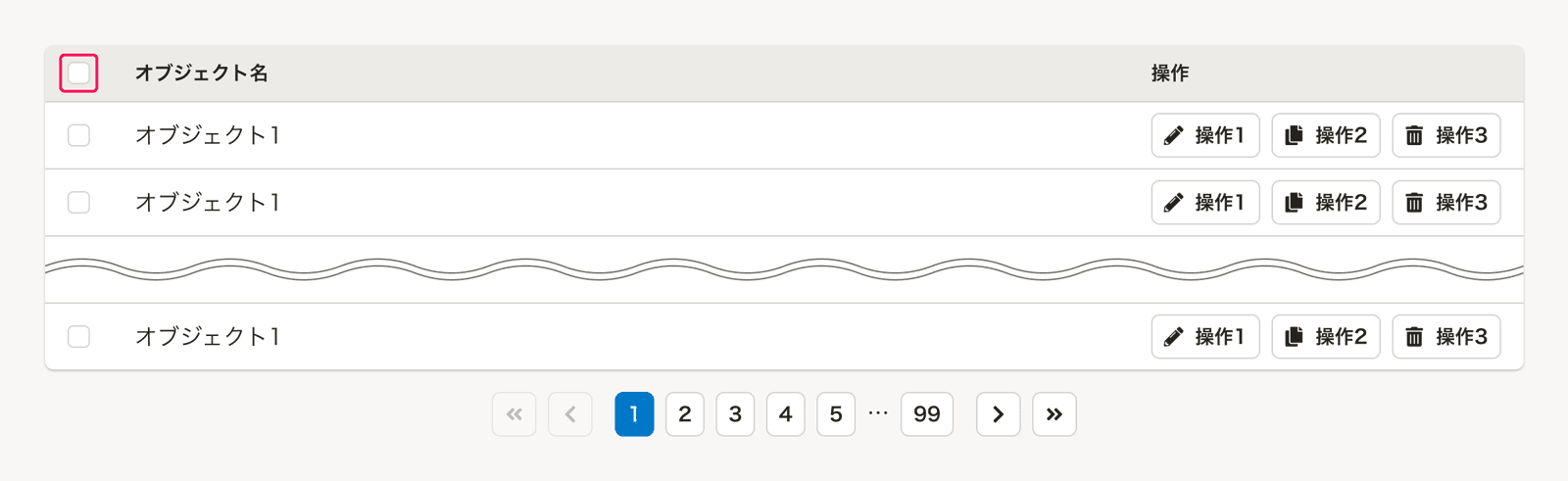The width and height of the screenshot is (1568, 481).
Task: Click trash icon in last row's 操作3
Action: tap(1414, 337)
